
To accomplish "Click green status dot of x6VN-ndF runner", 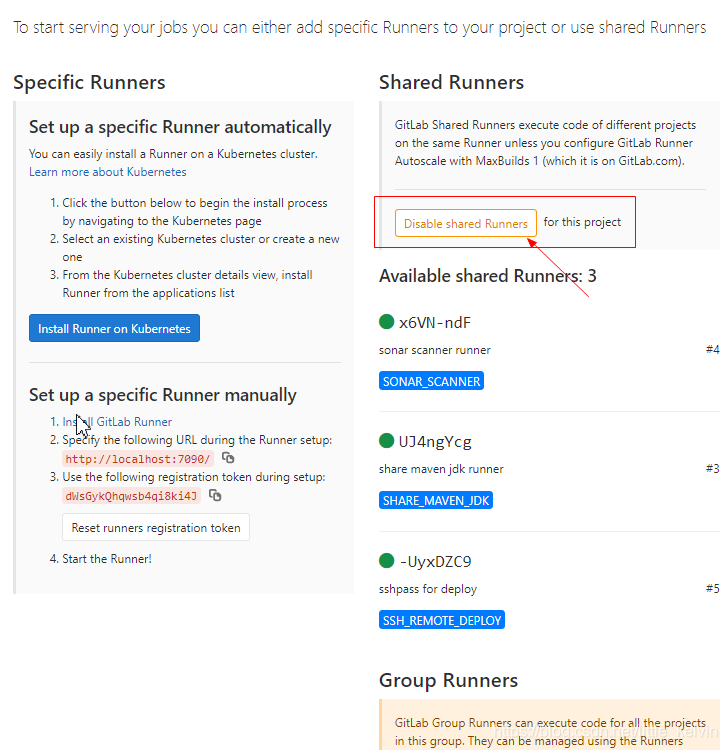I will [386, 321].
